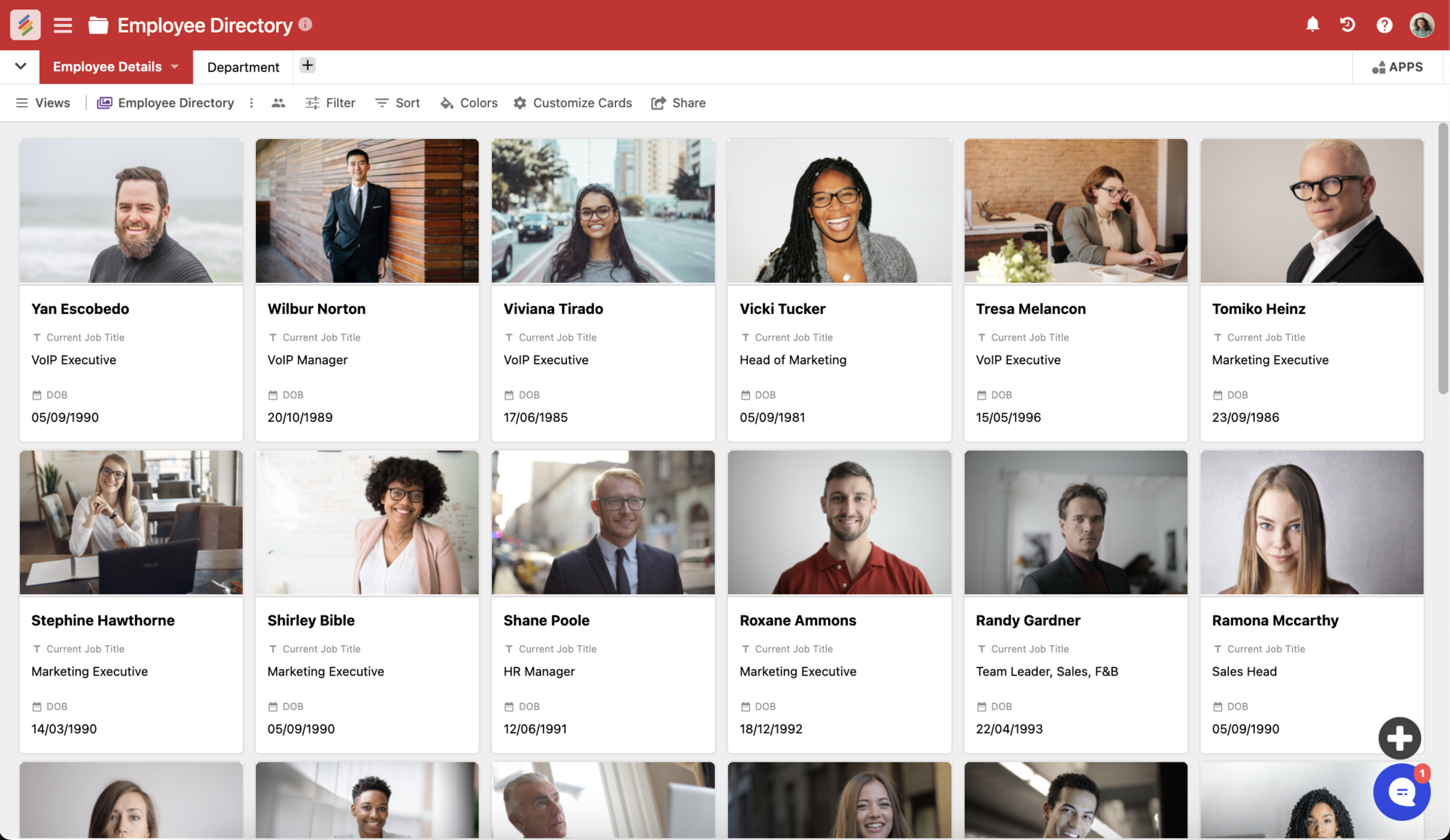The image size is (1450, 840).
Task: Open the help icon
Action: 1384,25
